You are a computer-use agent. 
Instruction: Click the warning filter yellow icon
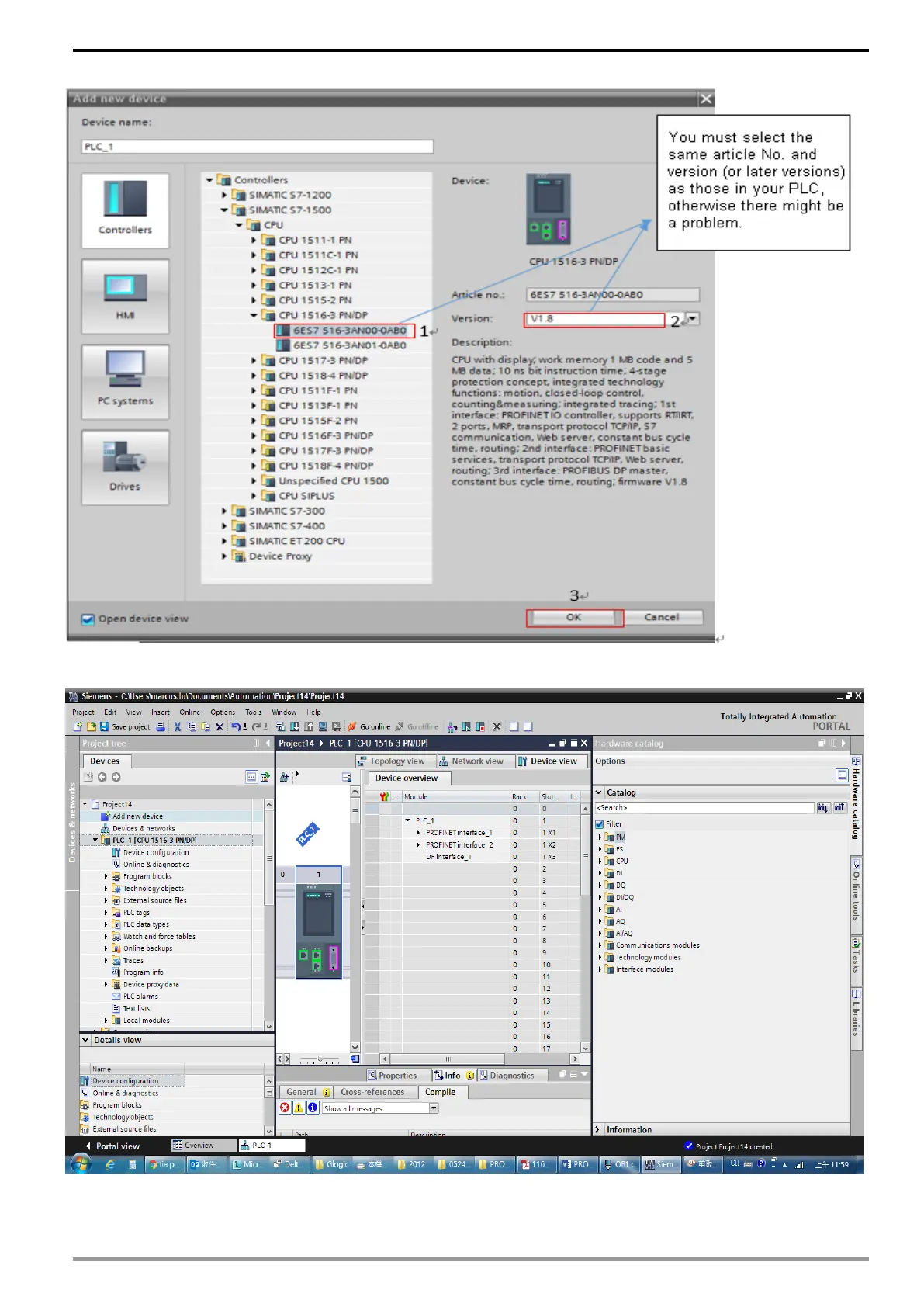[x=299, y=1108]
